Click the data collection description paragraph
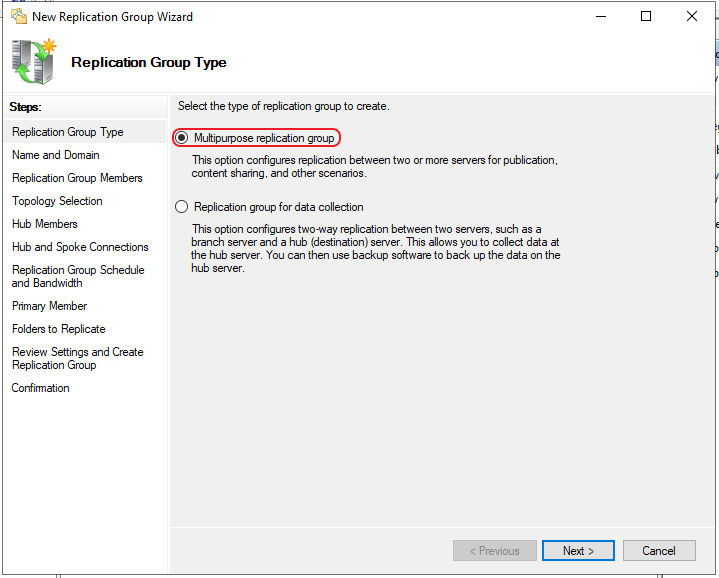Image resolution: width=719 pixels, height=578 pixels. 376,248
